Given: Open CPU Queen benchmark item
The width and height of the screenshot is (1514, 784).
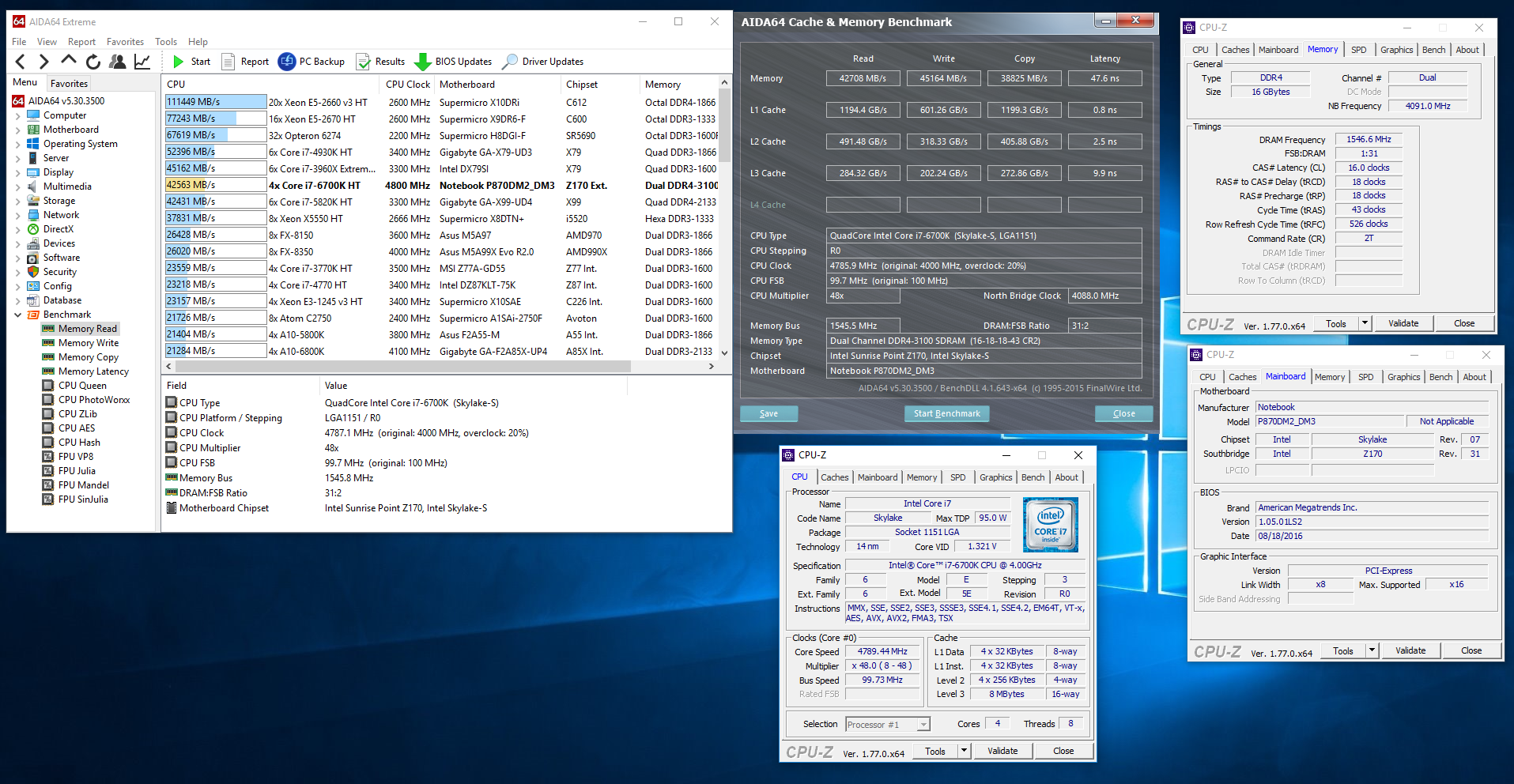Looking at the screenshot, I should (82, 386).
